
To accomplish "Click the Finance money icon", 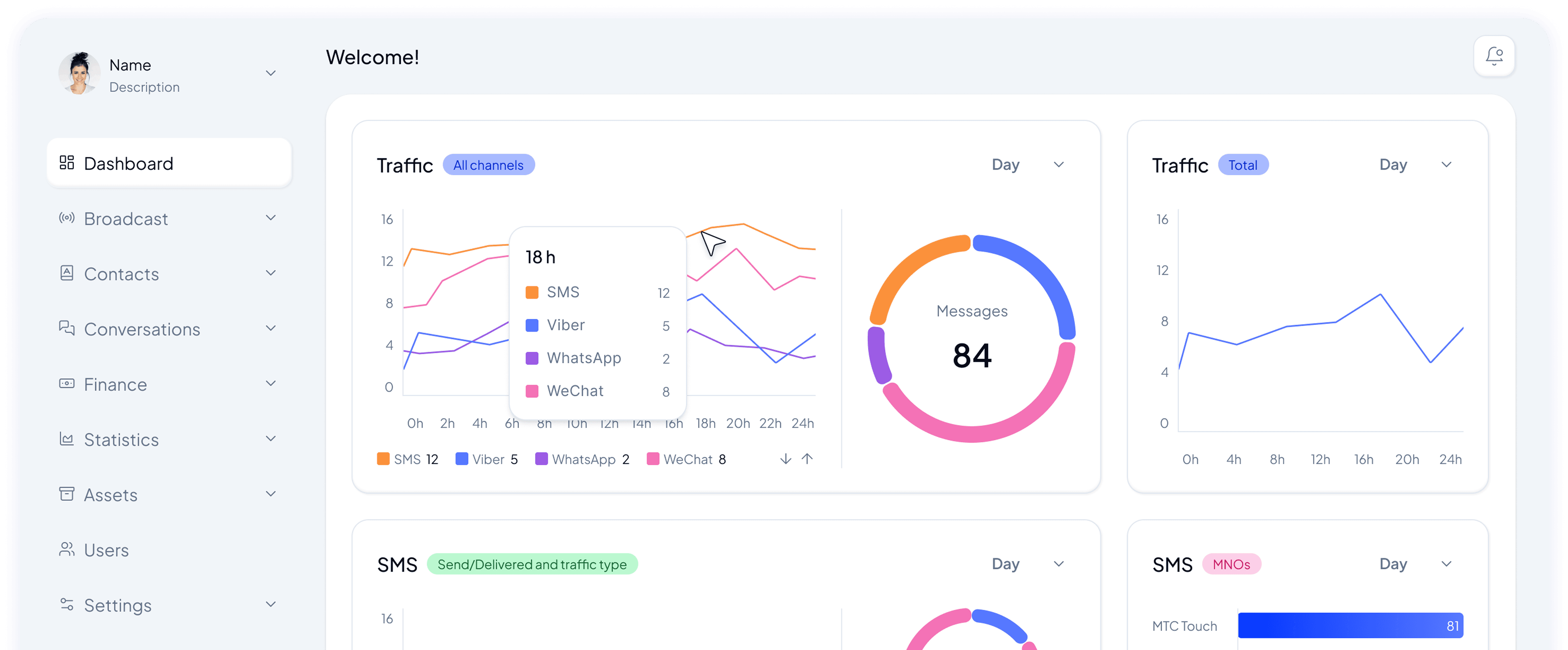I will [66, 383].
